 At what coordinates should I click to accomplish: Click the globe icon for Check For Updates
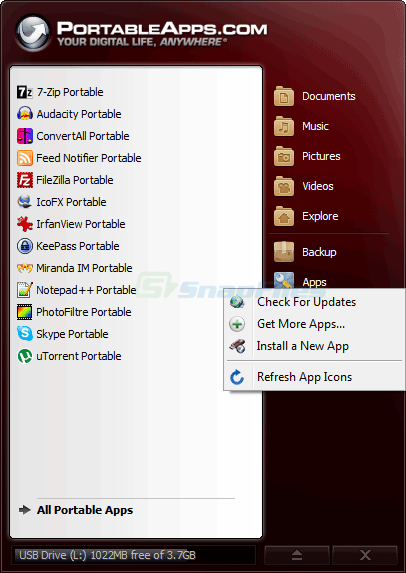click(237, 302)
